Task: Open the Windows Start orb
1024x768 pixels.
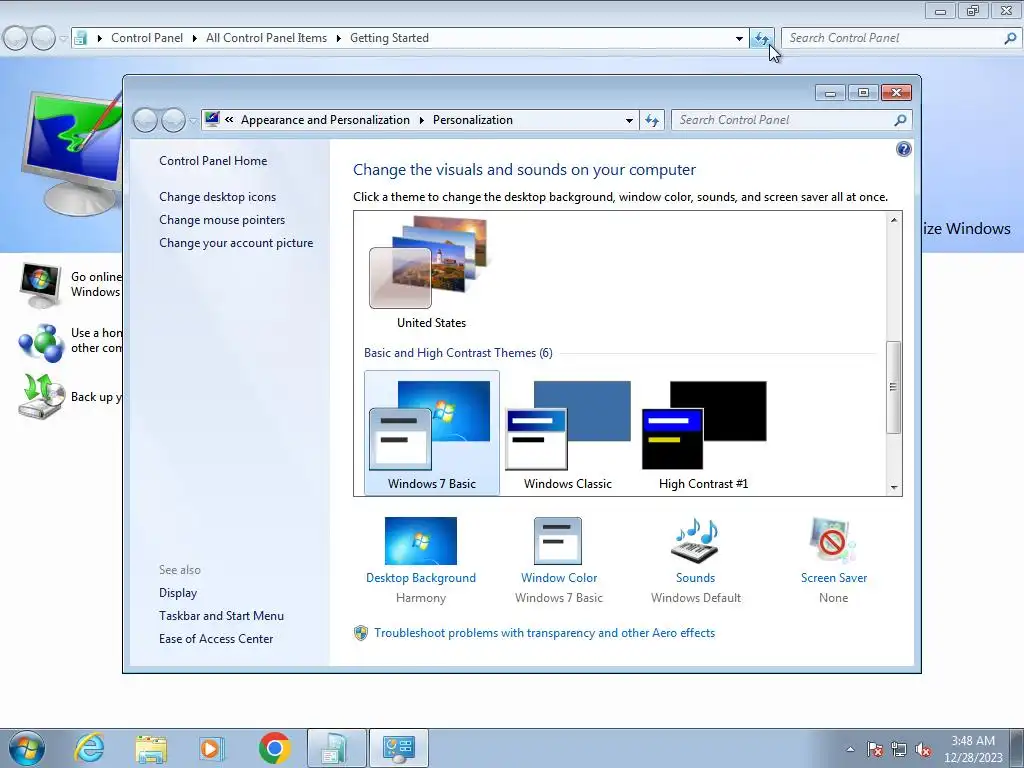Action: coord(27,748)
